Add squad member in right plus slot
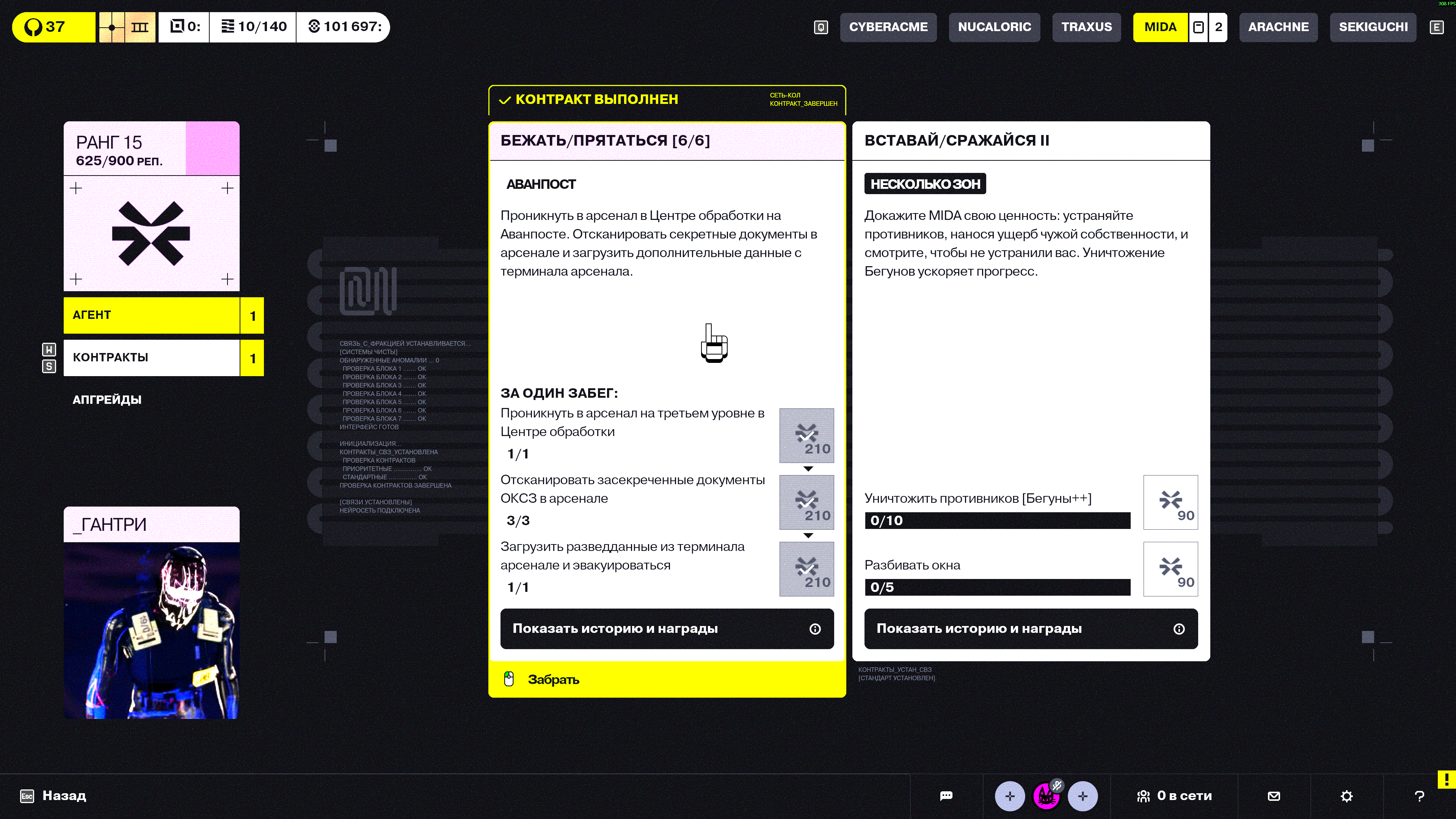This screenshot has height=819, width=1456. (1083, 796)
